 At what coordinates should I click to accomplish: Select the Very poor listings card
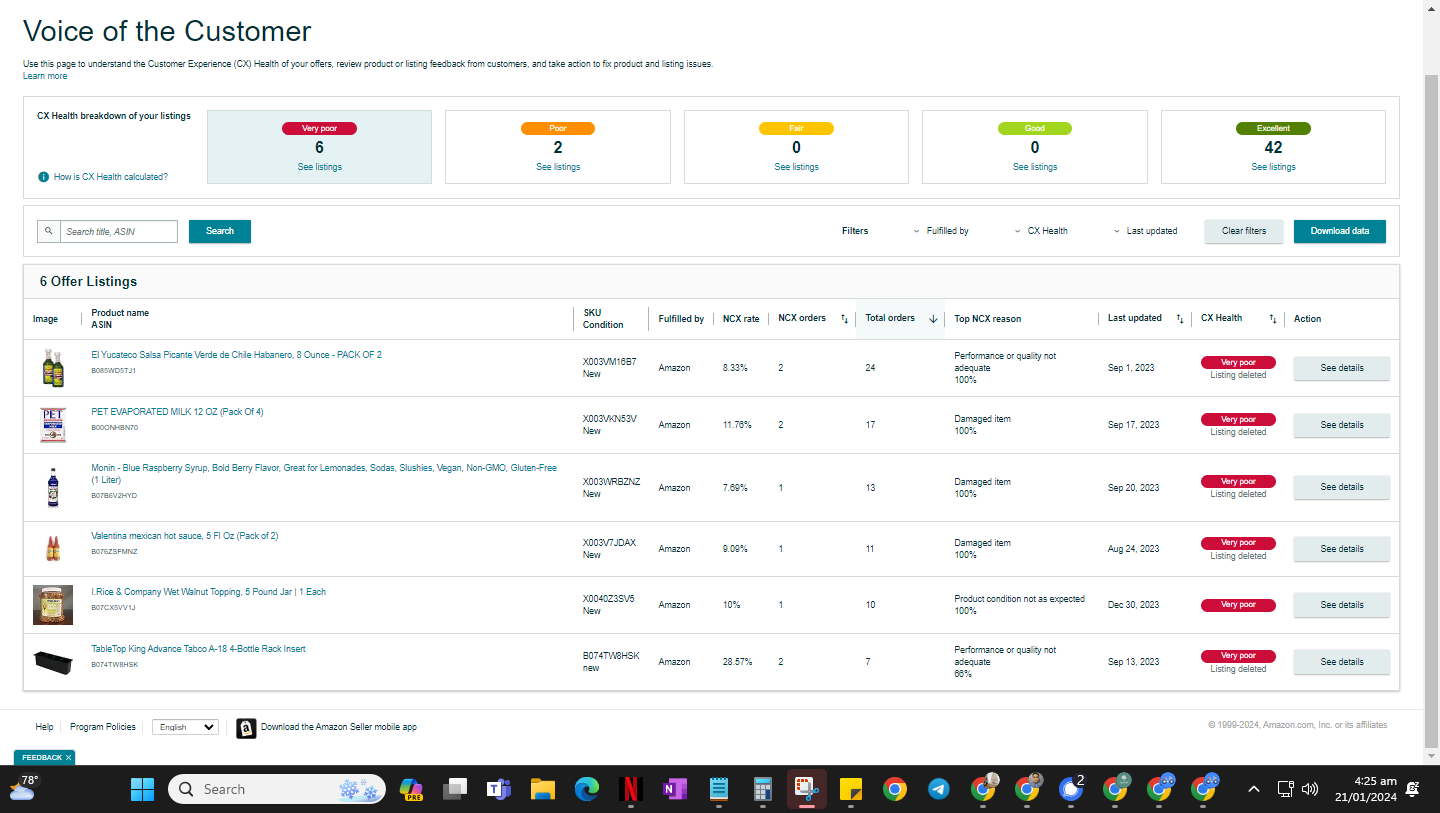coord(319,147)
